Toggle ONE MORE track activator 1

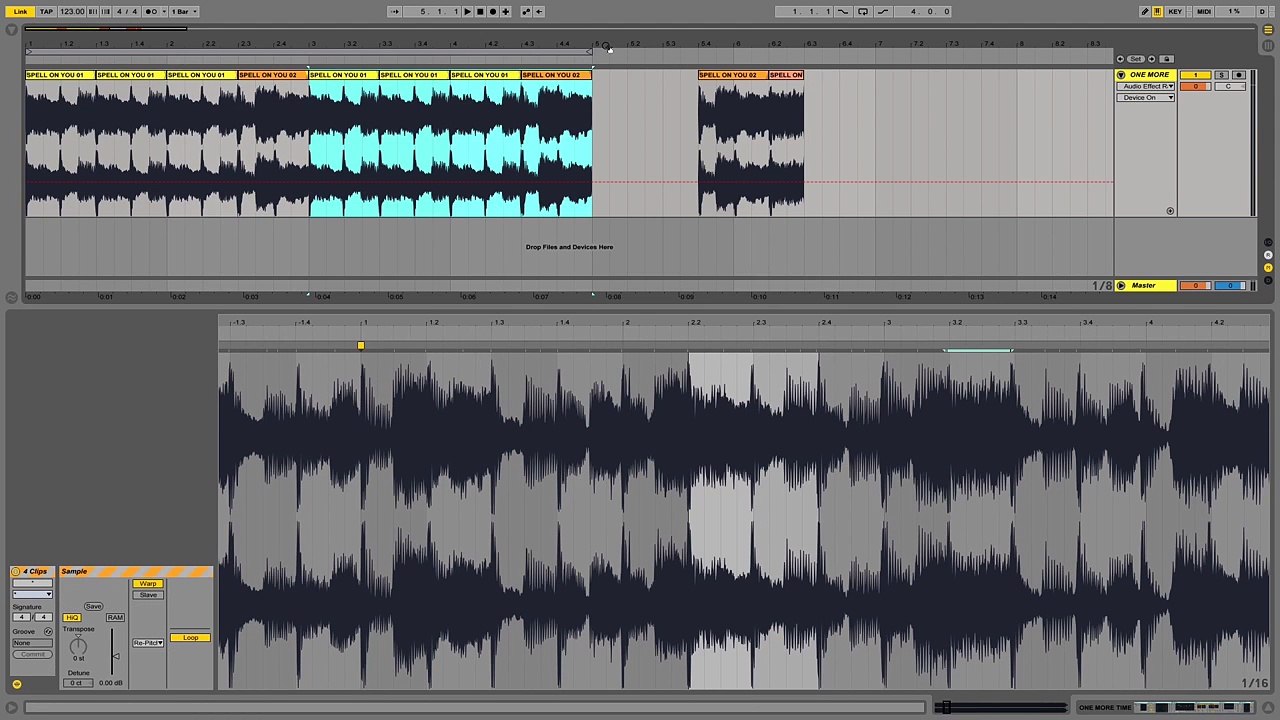[x=1195, y=75]
